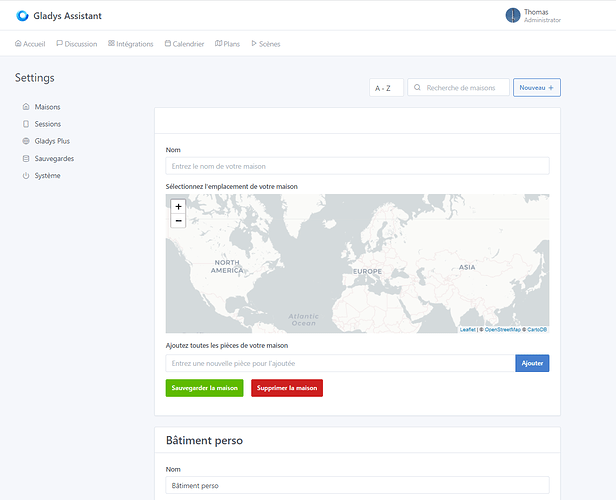Click Supprimer la maison button

pos(287,388)
